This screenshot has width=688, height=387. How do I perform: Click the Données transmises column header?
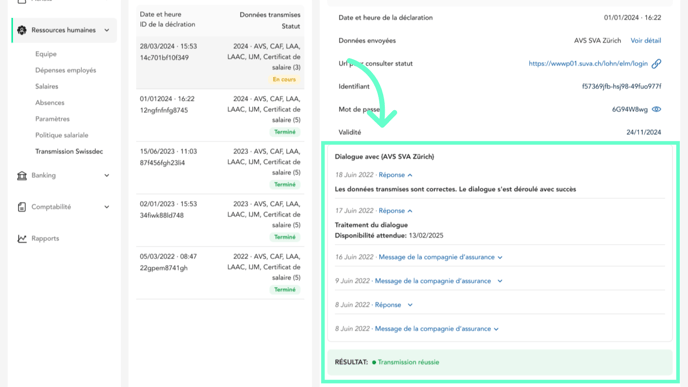(270, 14)
